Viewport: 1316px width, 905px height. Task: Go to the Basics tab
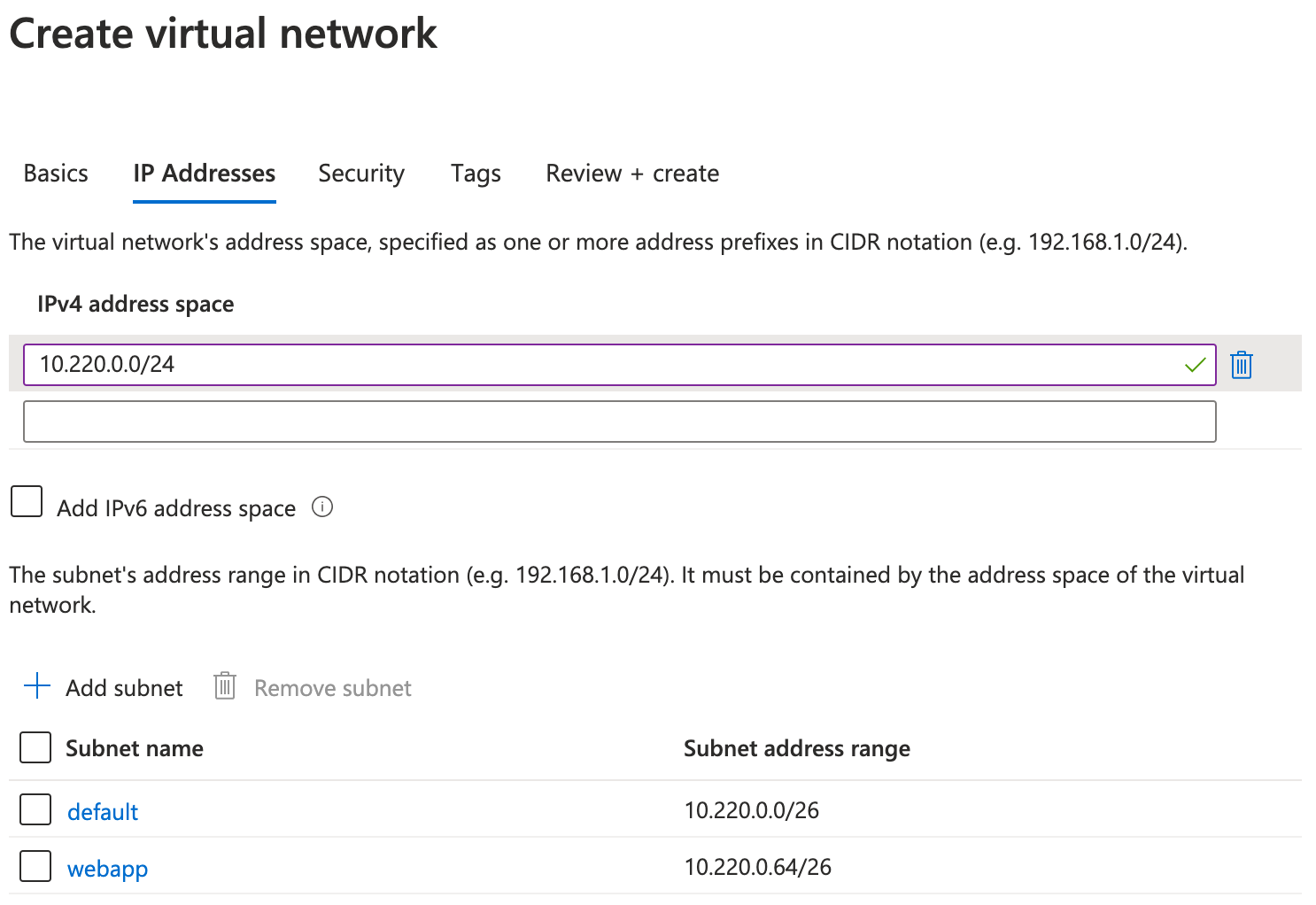point(55,174)
